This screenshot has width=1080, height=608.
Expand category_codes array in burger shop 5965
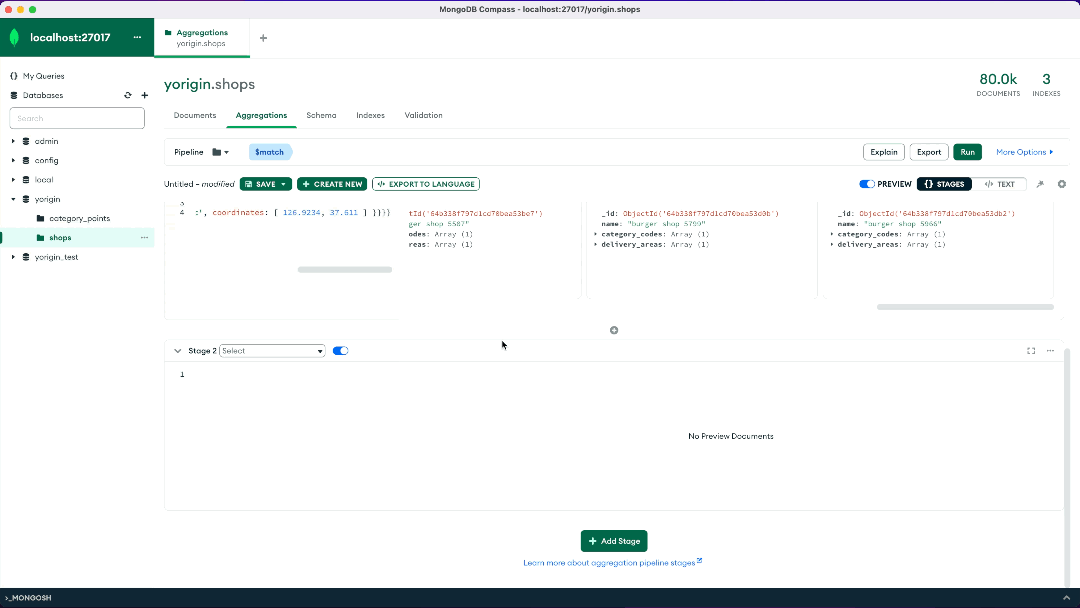point(832,234)
